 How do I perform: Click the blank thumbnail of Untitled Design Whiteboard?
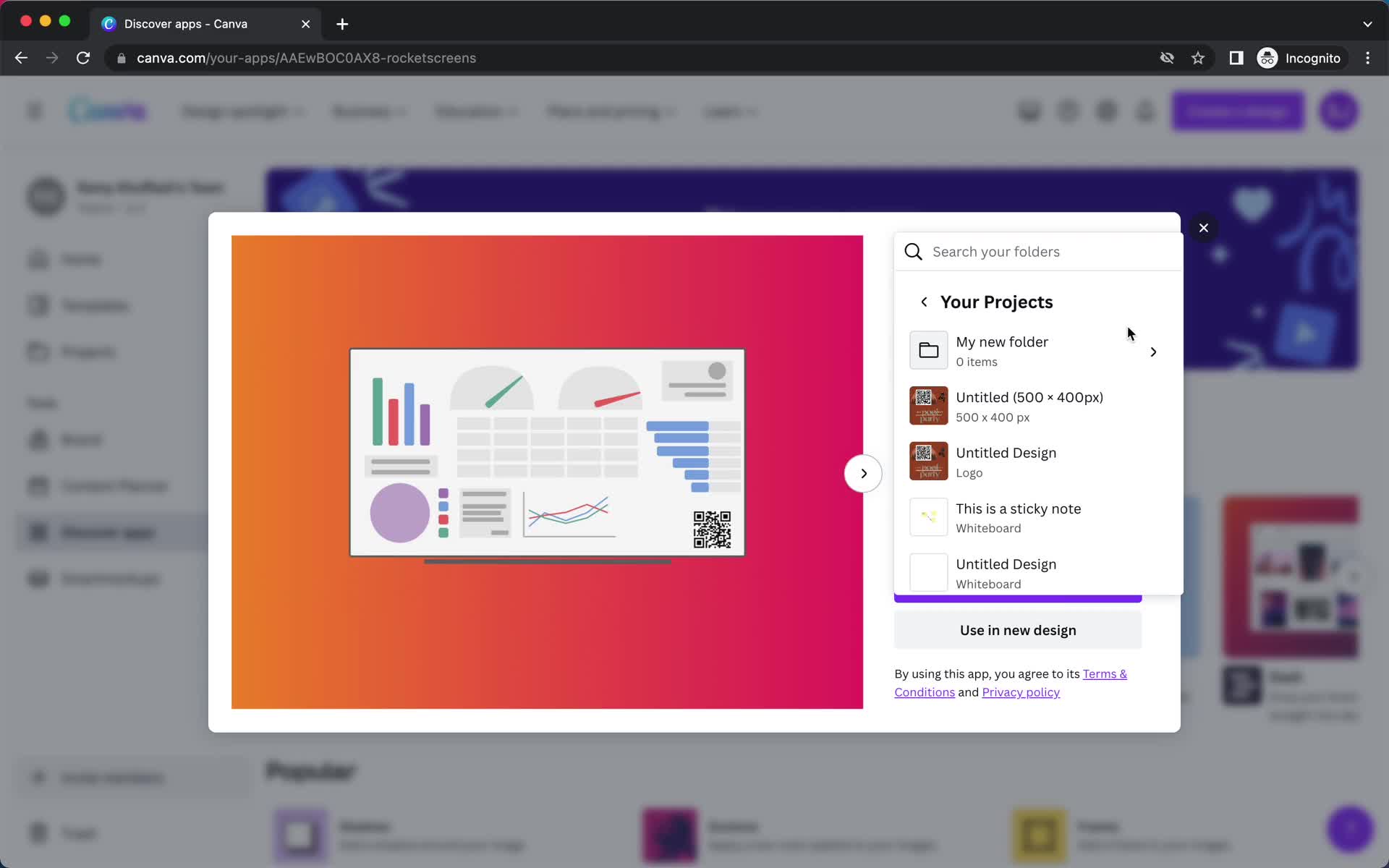point(928,573)
